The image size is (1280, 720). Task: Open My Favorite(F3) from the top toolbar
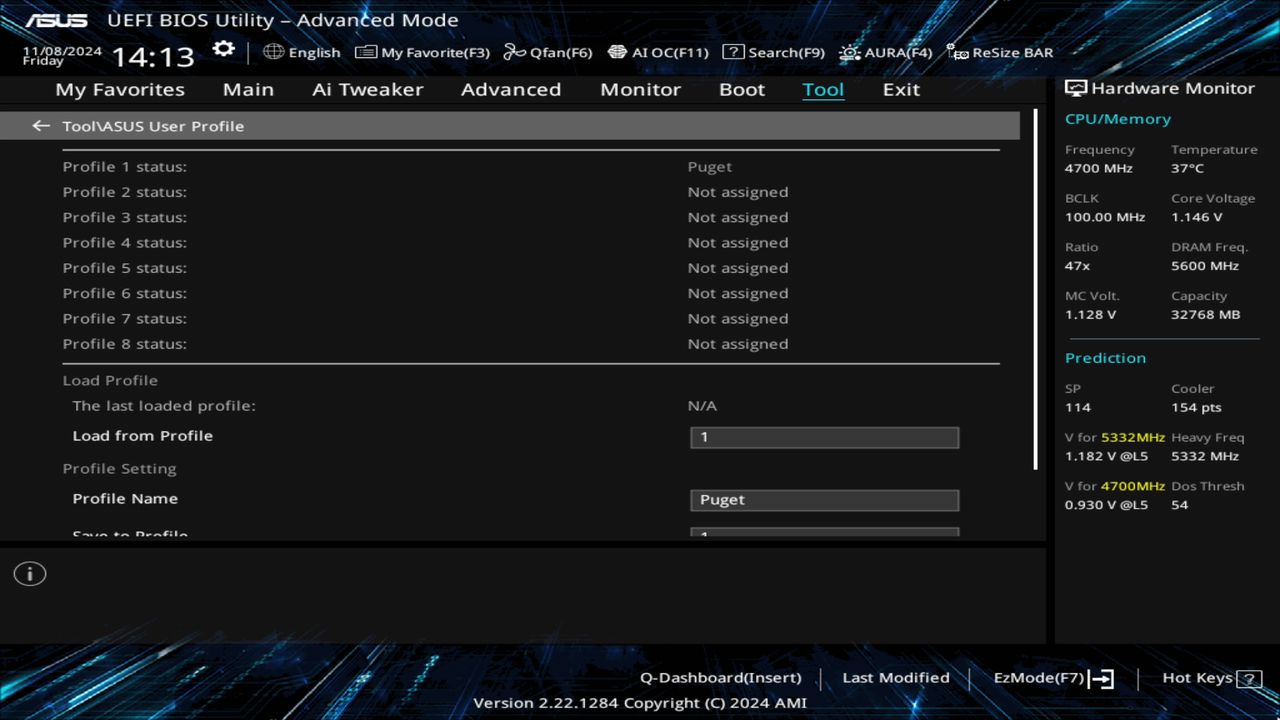[422, 52]
